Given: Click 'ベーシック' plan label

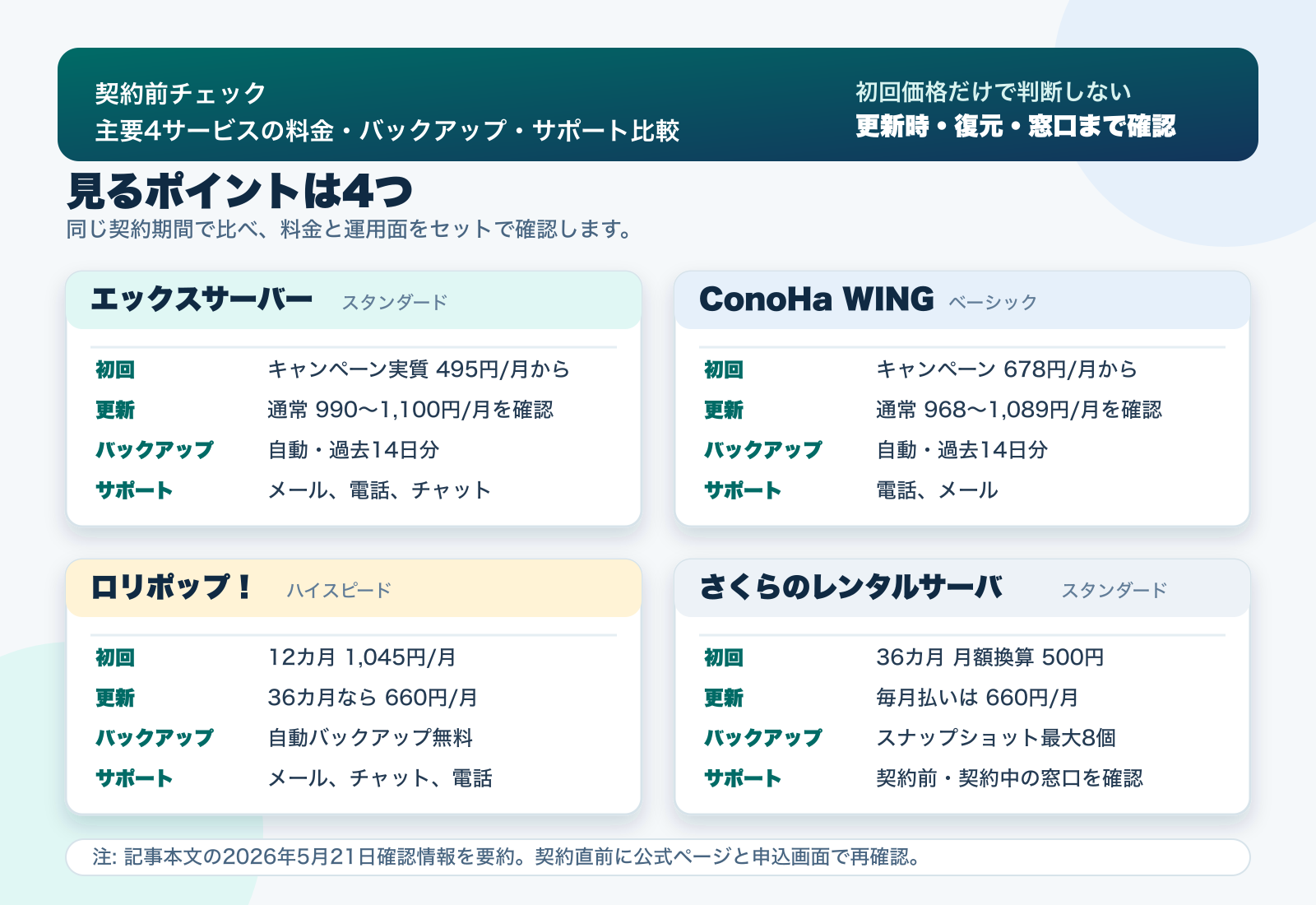Looking at the screenshot, I should (993, 302).
